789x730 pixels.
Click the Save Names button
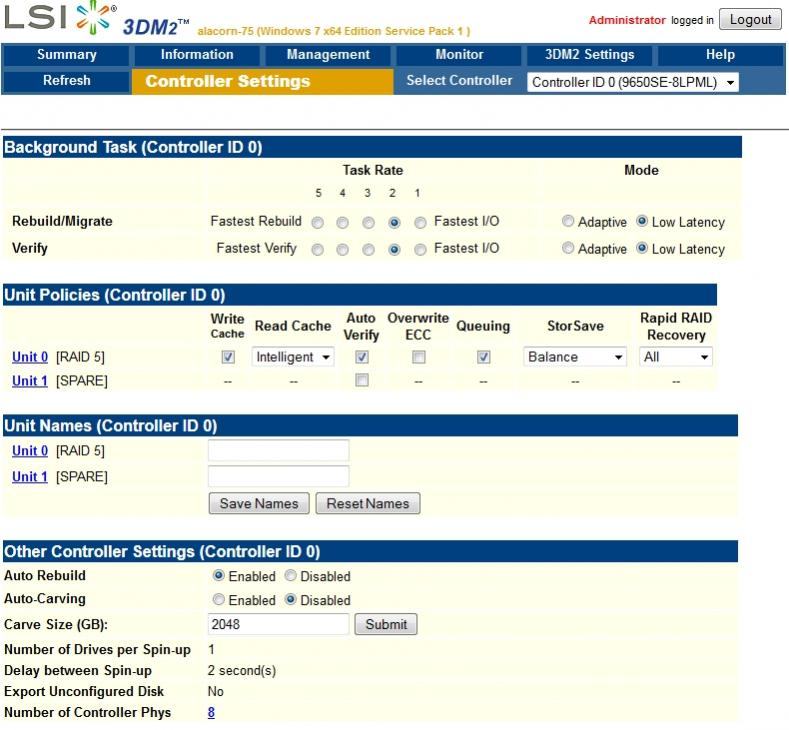pos(259,503)
